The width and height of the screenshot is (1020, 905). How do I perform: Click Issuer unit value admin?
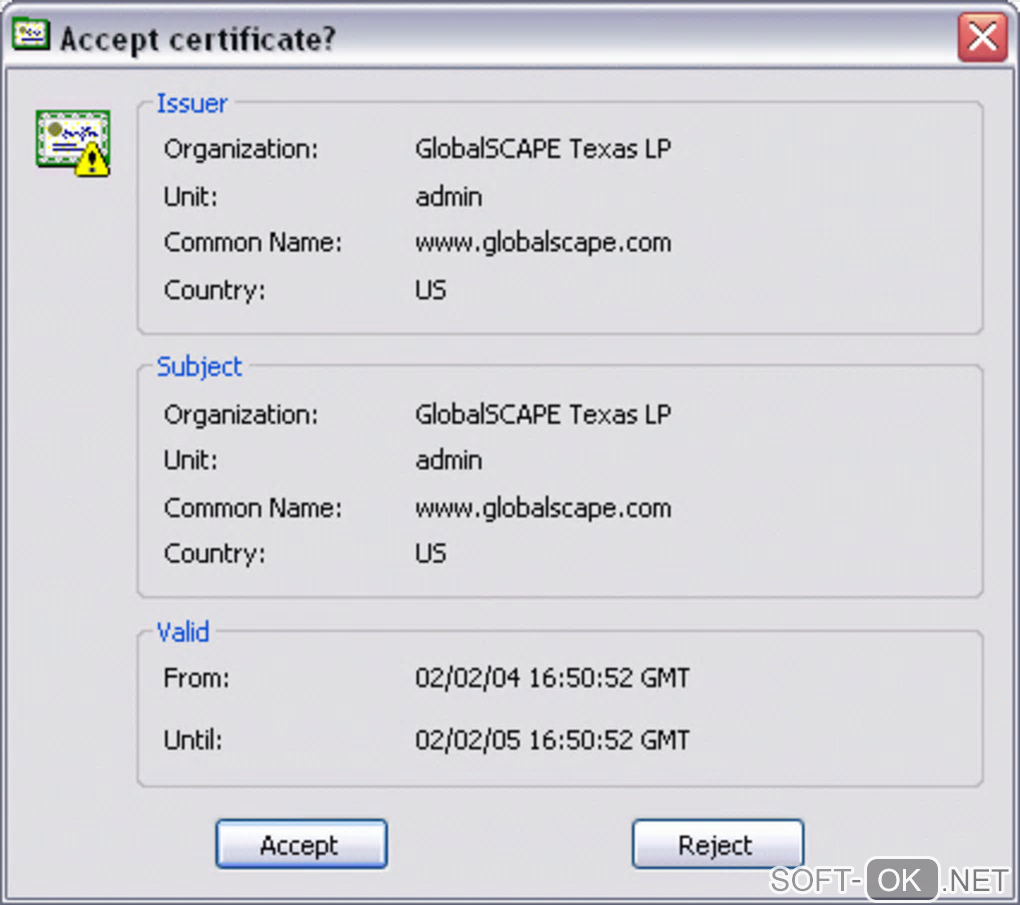(x=449, y=197)
